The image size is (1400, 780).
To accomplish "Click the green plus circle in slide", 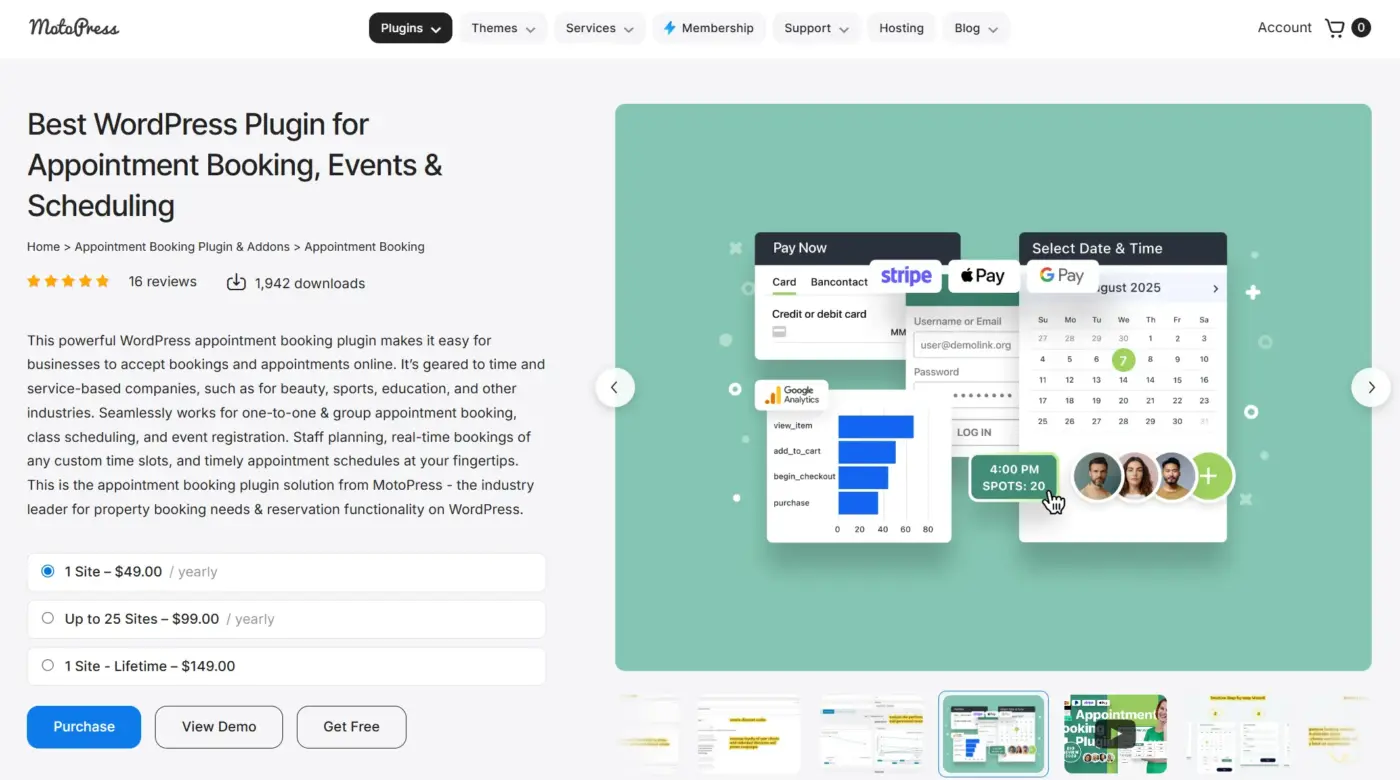I will pos(1209,476).
